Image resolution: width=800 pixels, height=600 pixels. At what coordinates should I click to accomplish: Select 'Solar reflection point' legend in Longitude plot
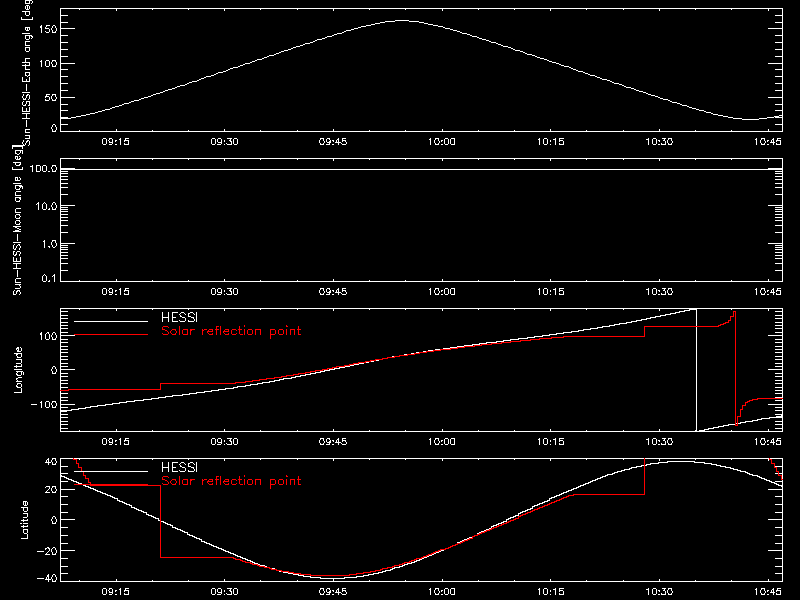tap(231, 331)
